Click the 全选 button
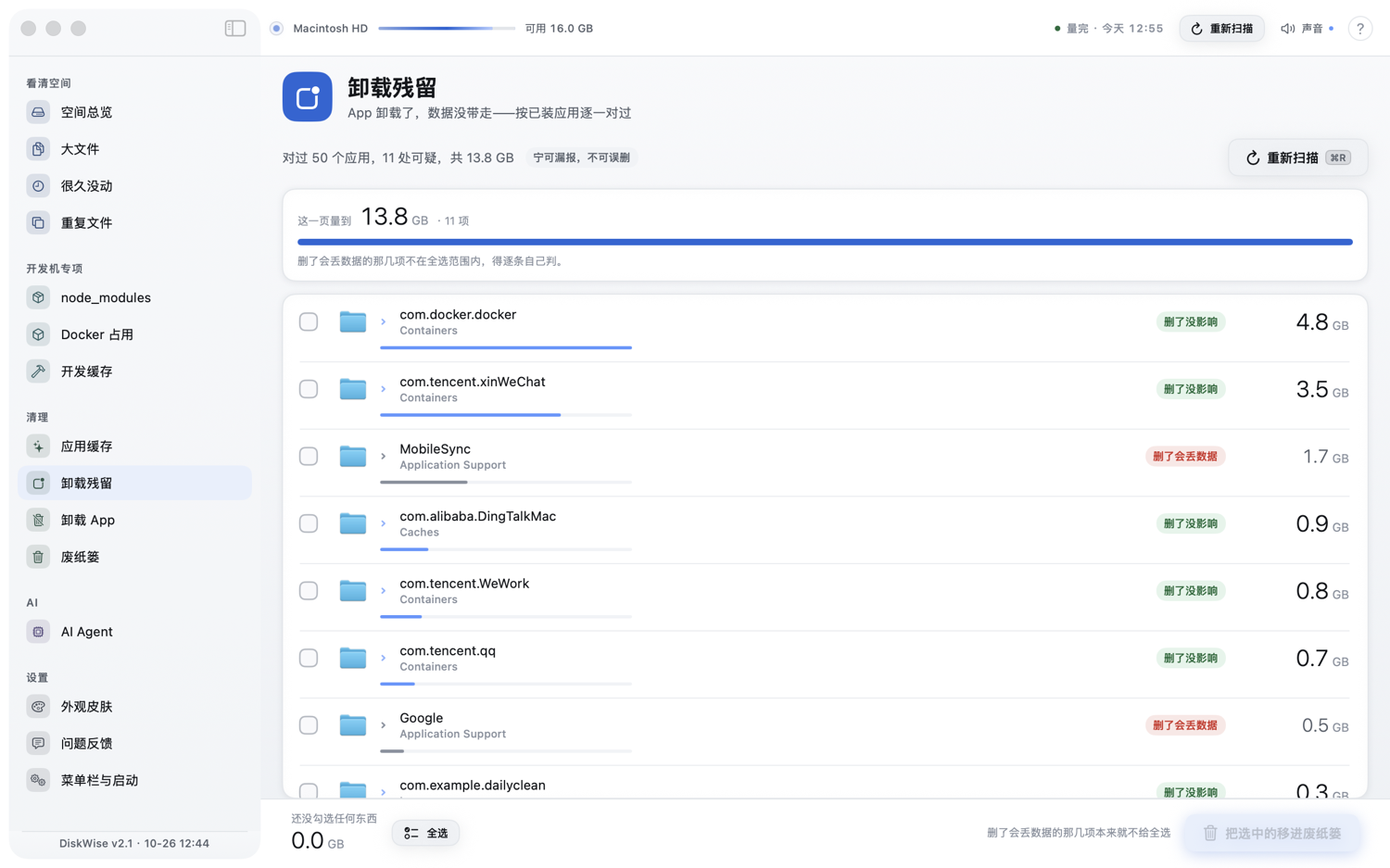Image resolution: width=1390 pixels, height=868 pixels. tap(425, 833)
